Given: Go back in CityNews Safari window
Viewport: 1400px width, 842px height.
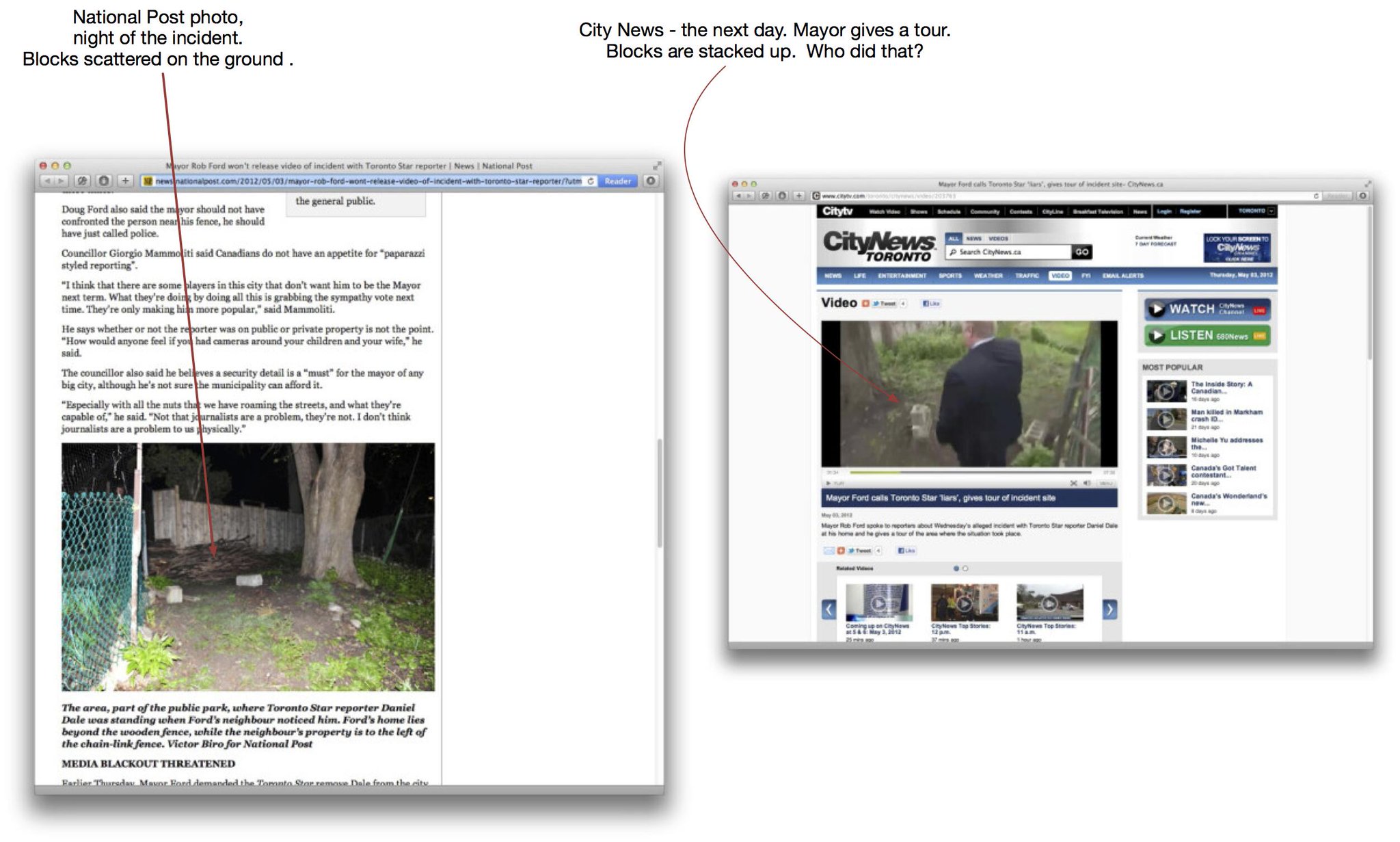Looking at the screenshot, I should [x=738, y=196].
